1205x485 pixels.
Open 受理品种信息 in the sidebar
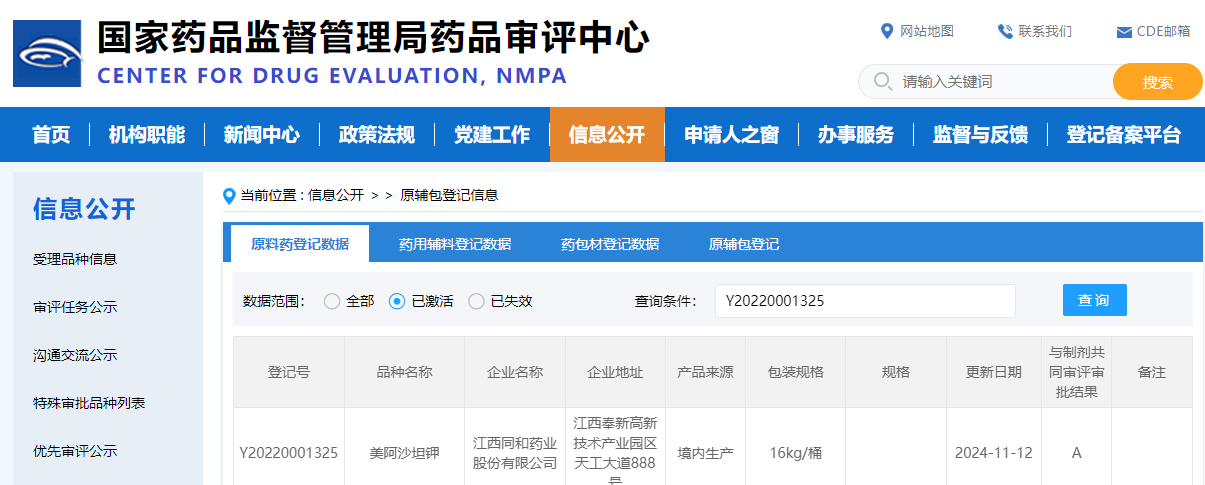tap(75, 259)
